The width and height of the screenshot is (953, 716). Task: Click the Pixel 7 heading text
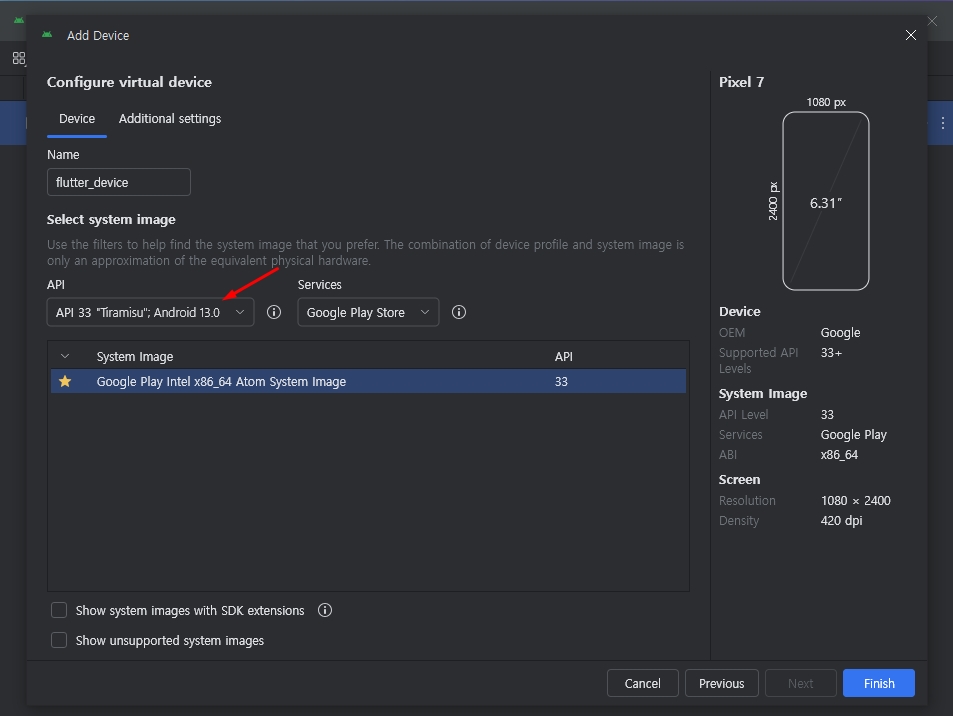pos(741,82)
